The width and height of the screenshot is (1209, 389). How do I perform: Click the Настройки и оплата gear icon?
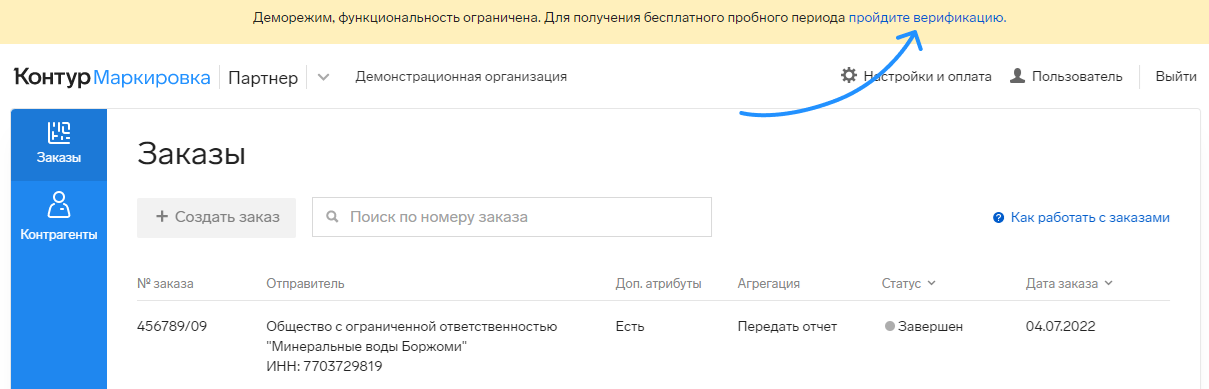coord(849,76)
